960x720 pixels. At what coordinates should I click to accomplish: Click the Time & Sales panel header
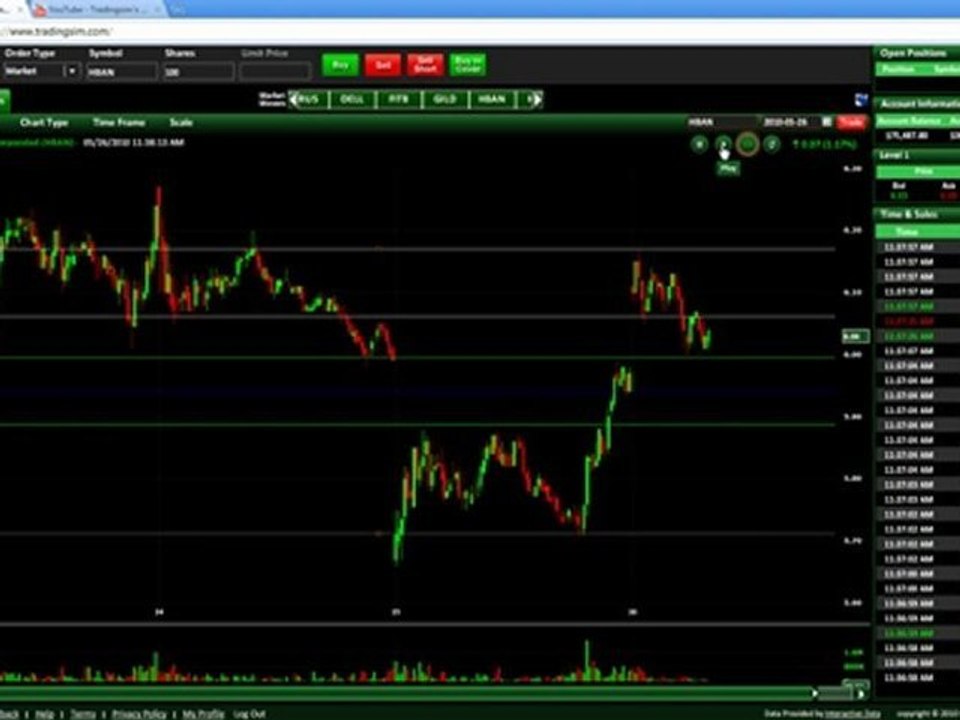pos(918,214)
